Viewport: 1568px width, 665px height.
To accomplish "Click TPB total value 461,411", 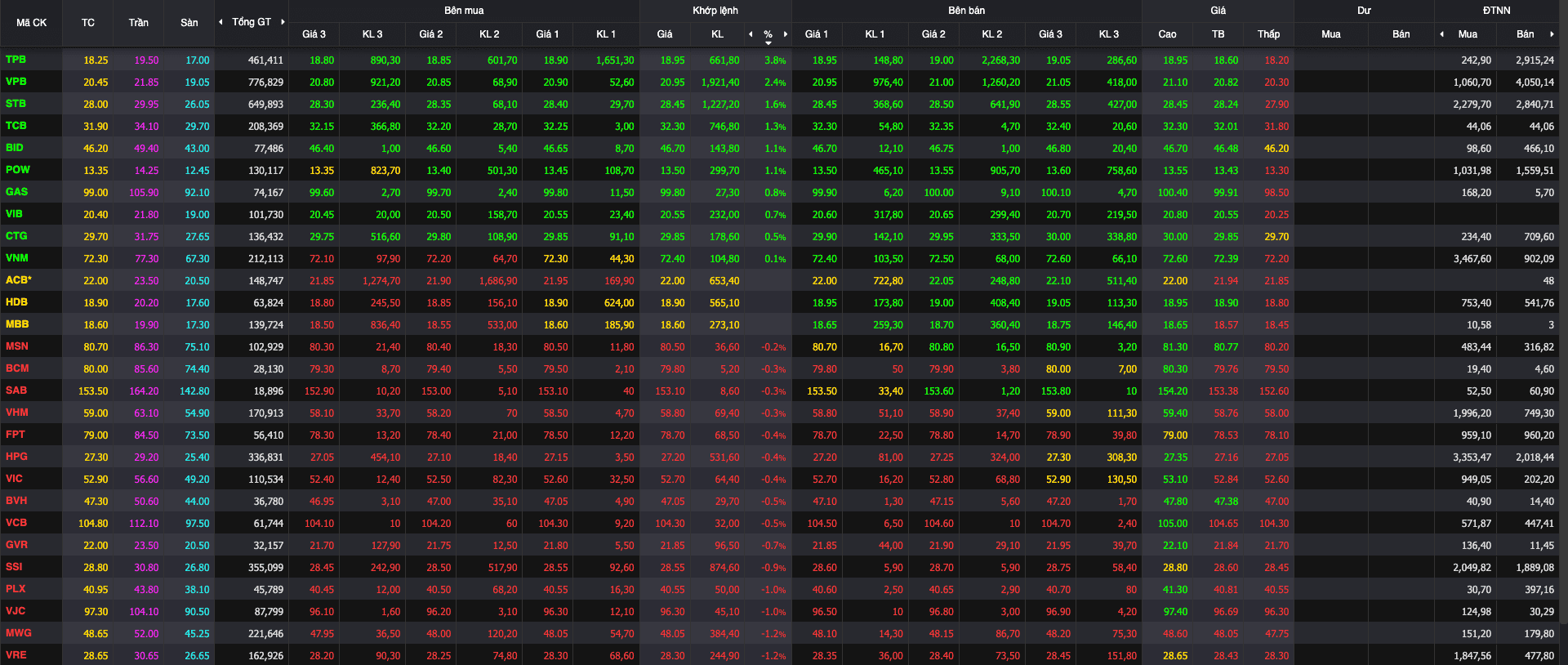I will 265,60.
